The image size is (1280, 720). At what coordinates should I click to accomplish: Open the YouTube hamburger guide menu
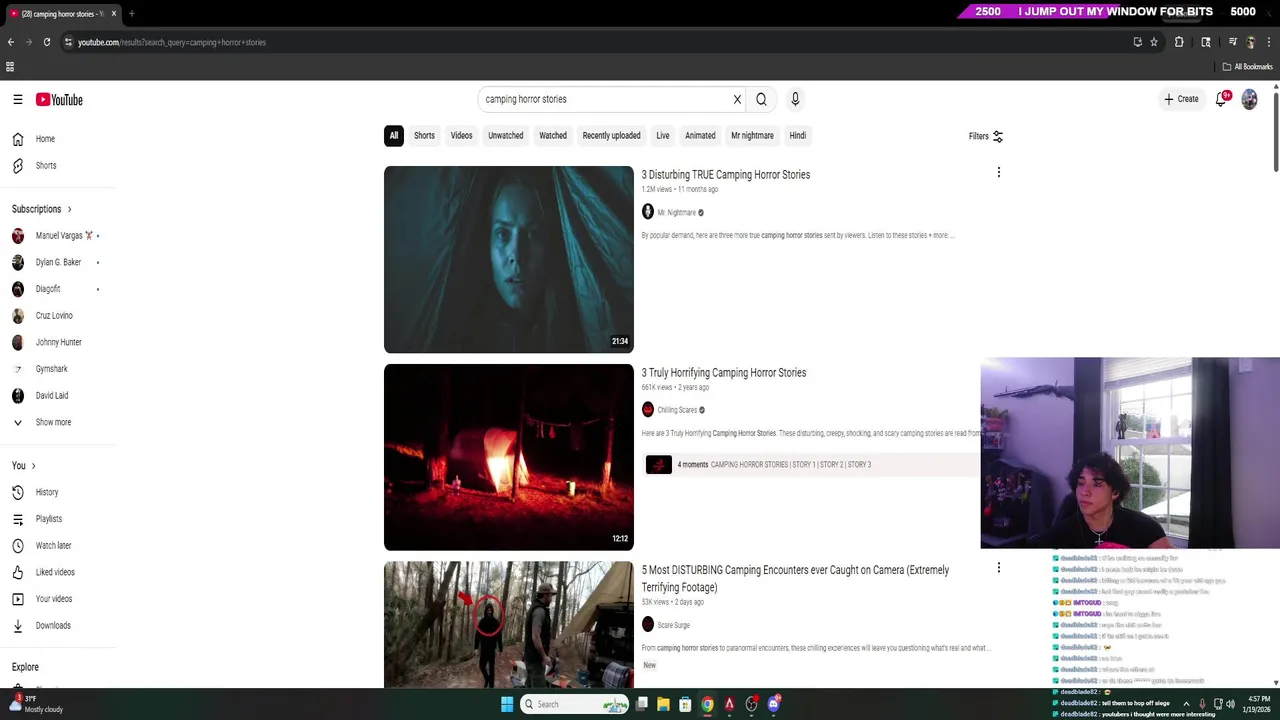[x=18, y=99]
